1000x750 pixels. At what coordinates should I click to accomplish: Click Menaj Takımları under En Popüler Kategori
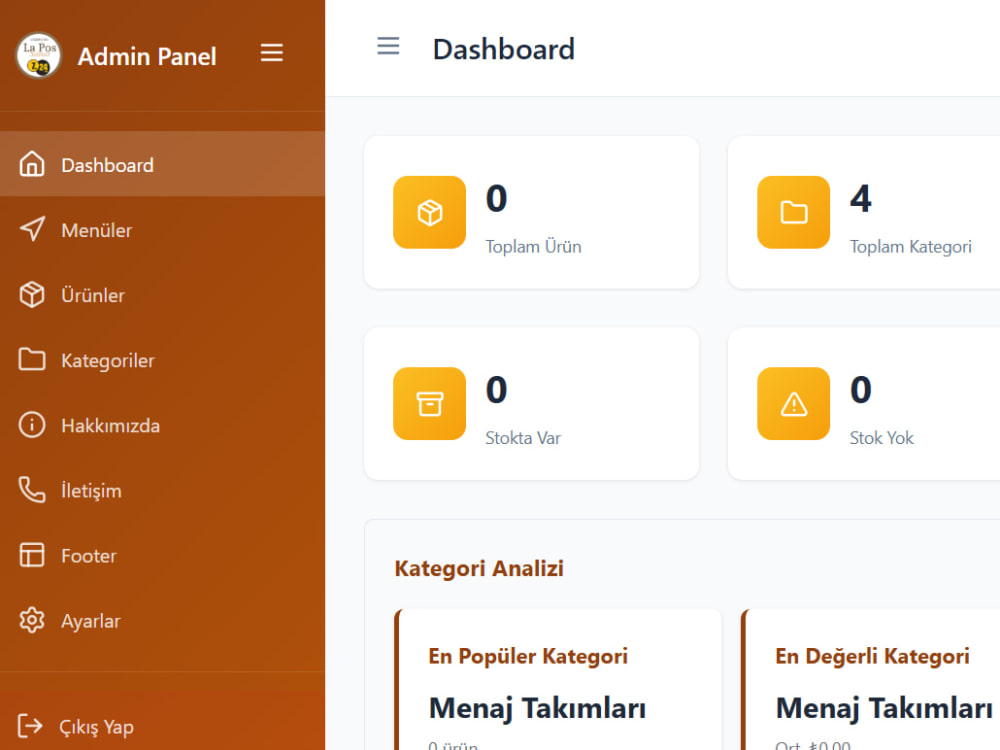pos(538,709)
